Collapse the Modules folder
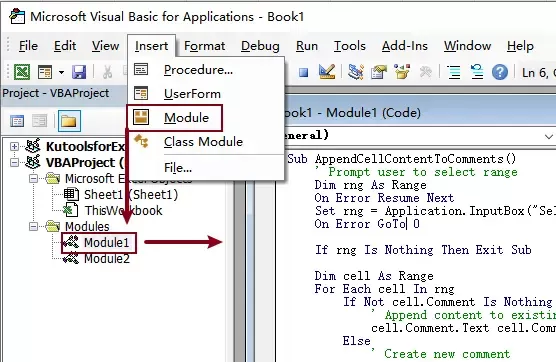The height and width of the screenshot is (362, 556). click(33, 226)
